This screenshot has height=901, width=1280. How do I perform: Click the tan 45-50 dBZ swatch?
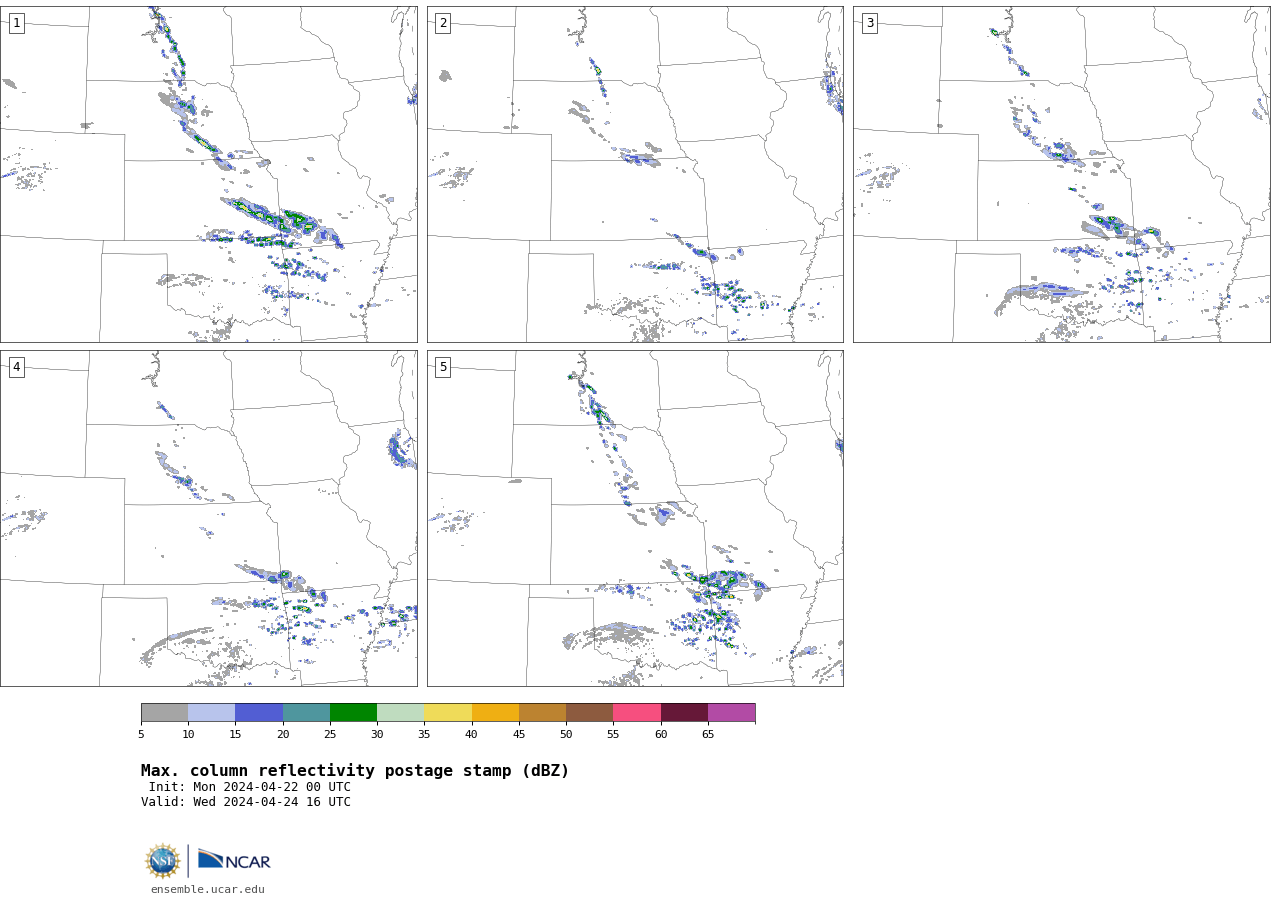click(x=542, y=712)
